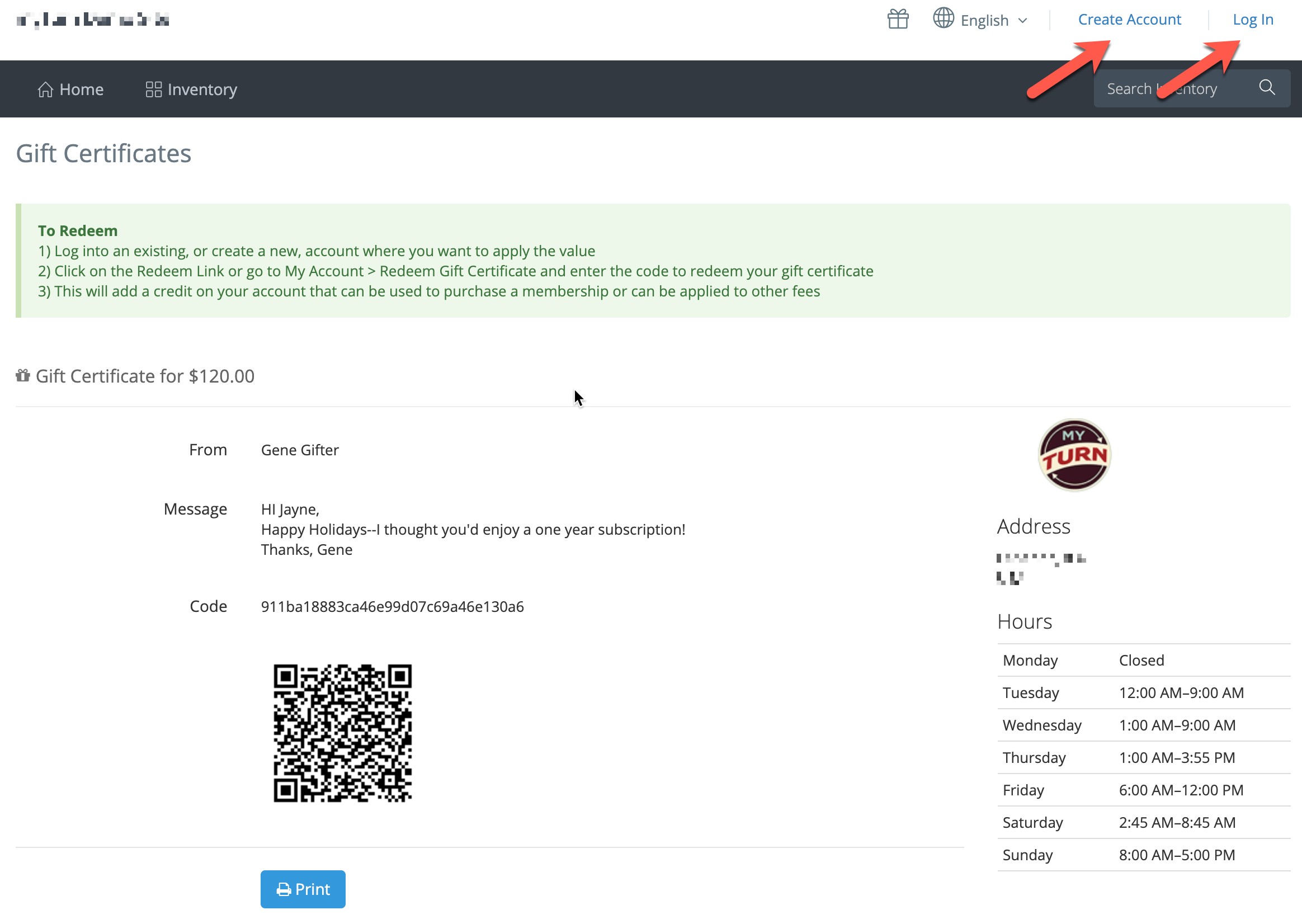Click the Monday Closed hours row

pos(1143,660)
